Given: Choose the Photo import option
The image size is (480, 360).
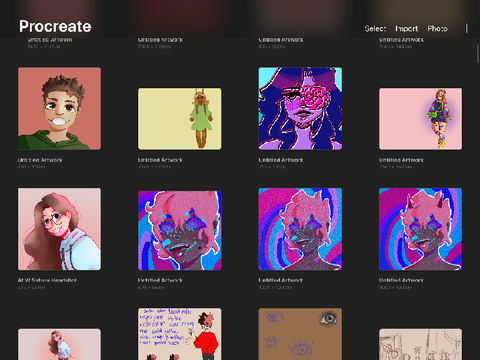Looking at the screenshot, I should click(437, 29).
